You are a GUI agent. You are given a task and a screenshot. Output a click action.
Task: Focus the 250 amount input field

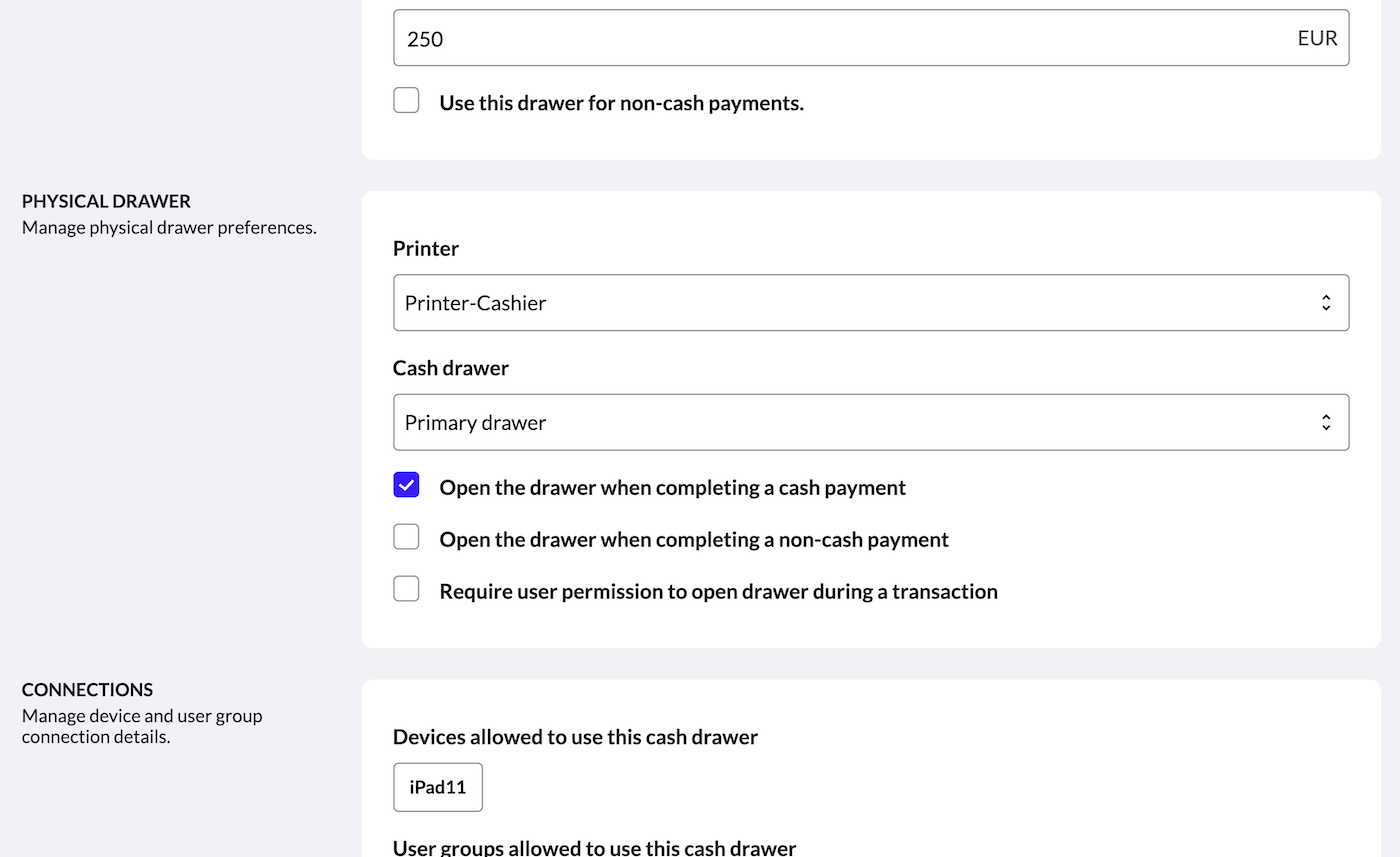click(x=840, y=39)
